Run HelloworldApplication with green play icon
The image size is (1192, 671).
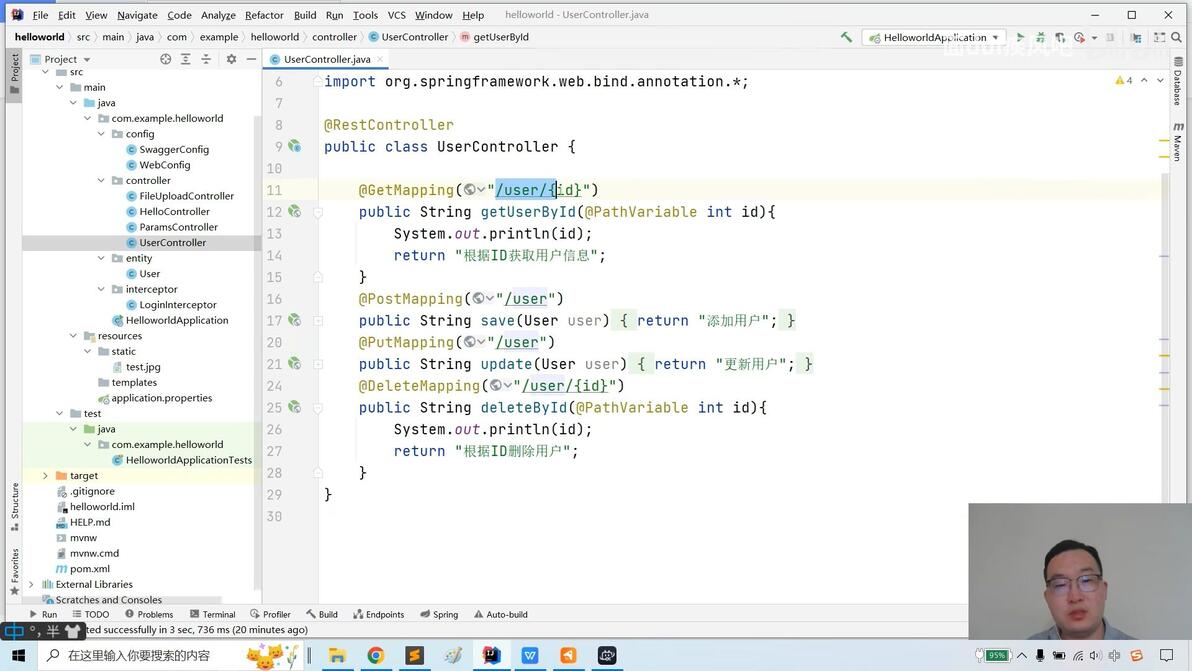tap(1020, 36)
